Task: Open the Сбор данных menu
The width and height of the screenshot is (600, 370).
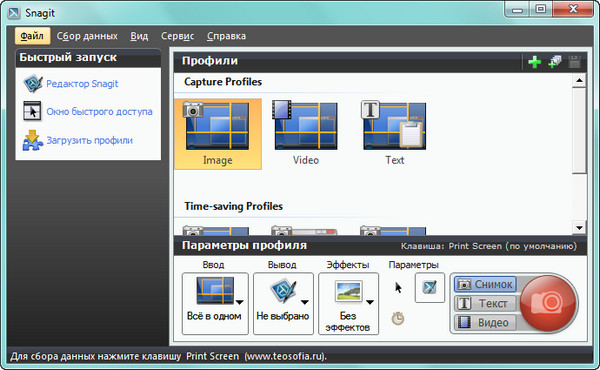Action: coord(87,36)
